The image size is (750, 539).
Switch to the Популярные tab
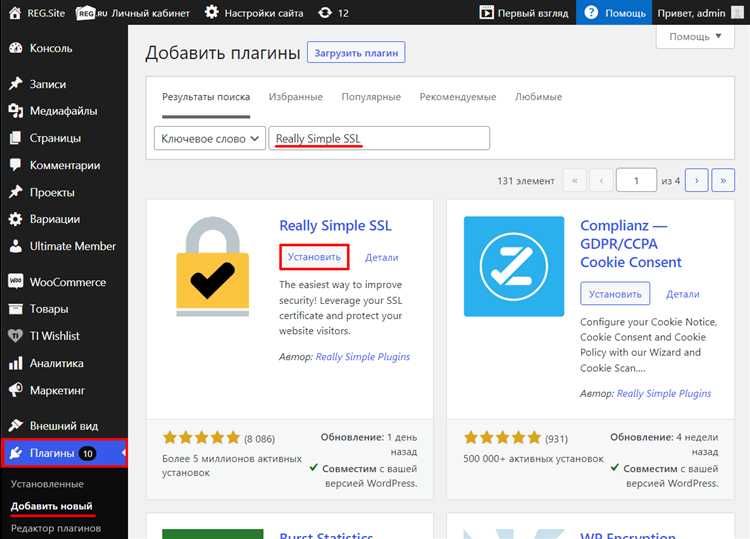[x=371, y=97]
